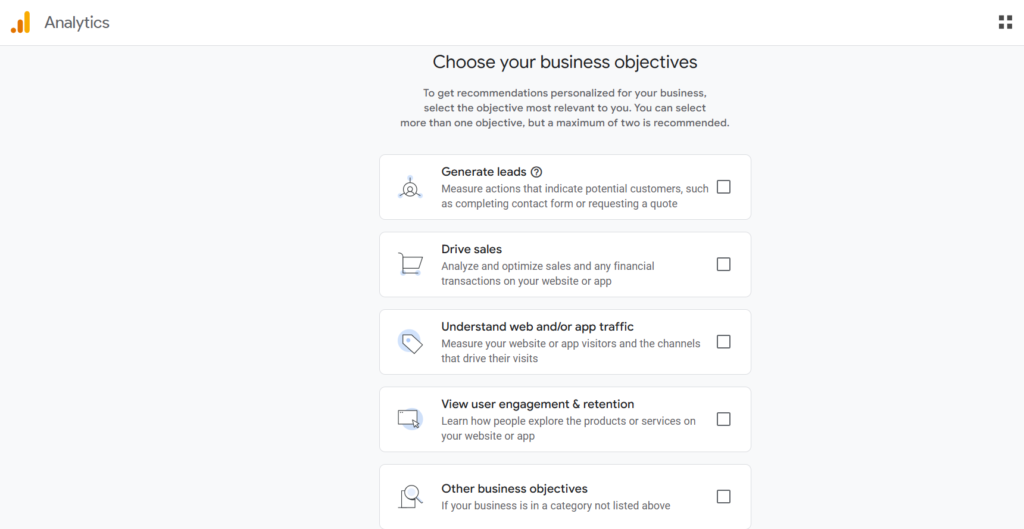
Task: Click the Drive sales shopping cart icon
Action: click(x=410, y=264)
